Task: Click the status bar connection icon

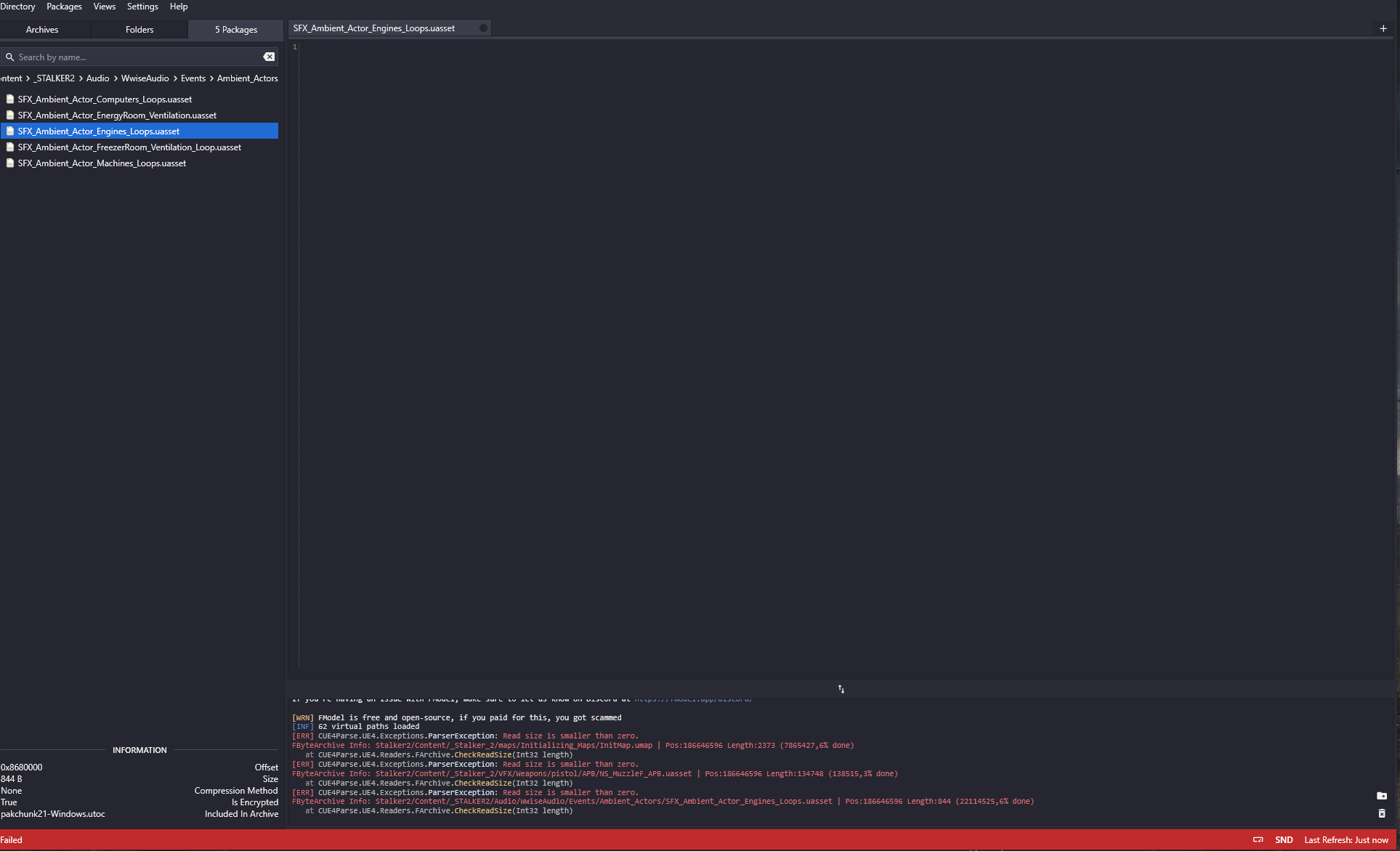Action: pyautogui.click(x=1258, y=839)
